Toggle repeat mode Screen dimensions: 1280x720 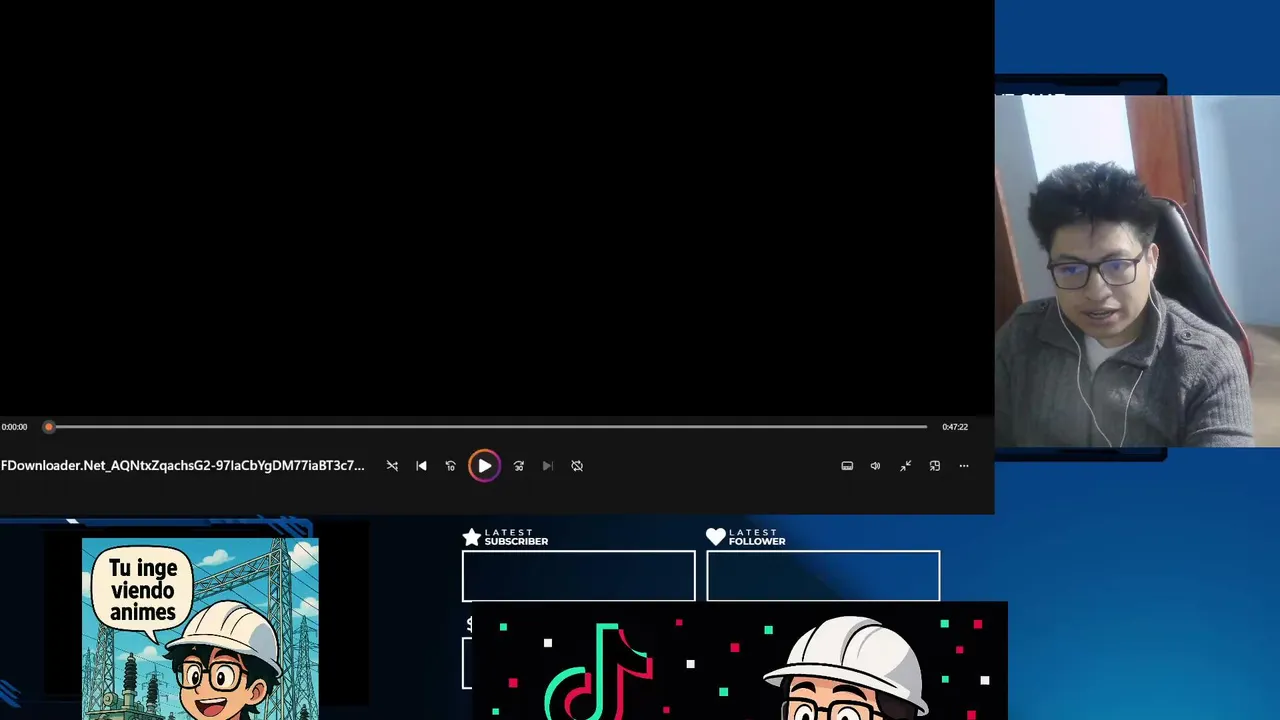pos(577,466)
